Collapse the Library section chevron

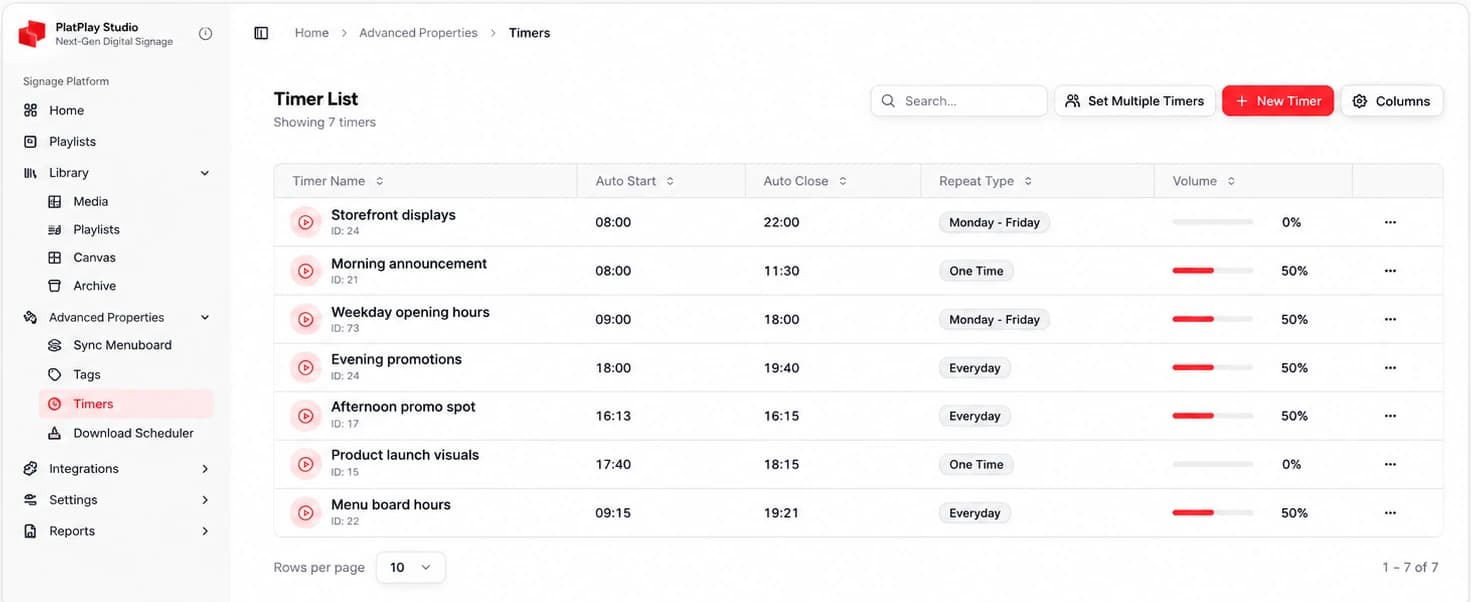click(x=205, y=173)
